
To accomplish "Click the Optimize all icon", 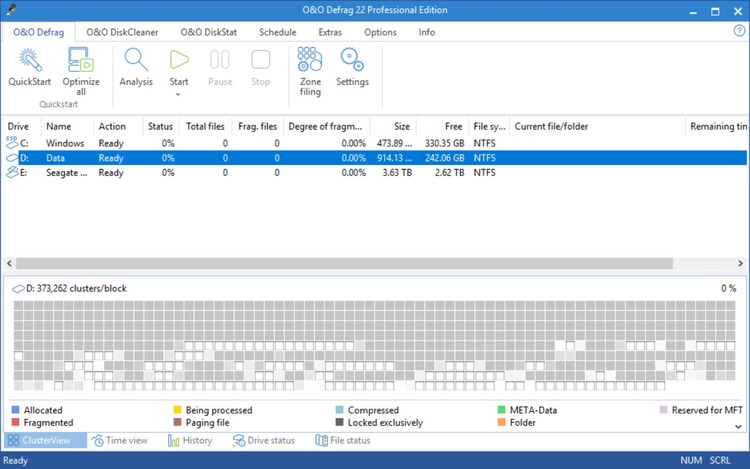I will (x=80, y=59).
